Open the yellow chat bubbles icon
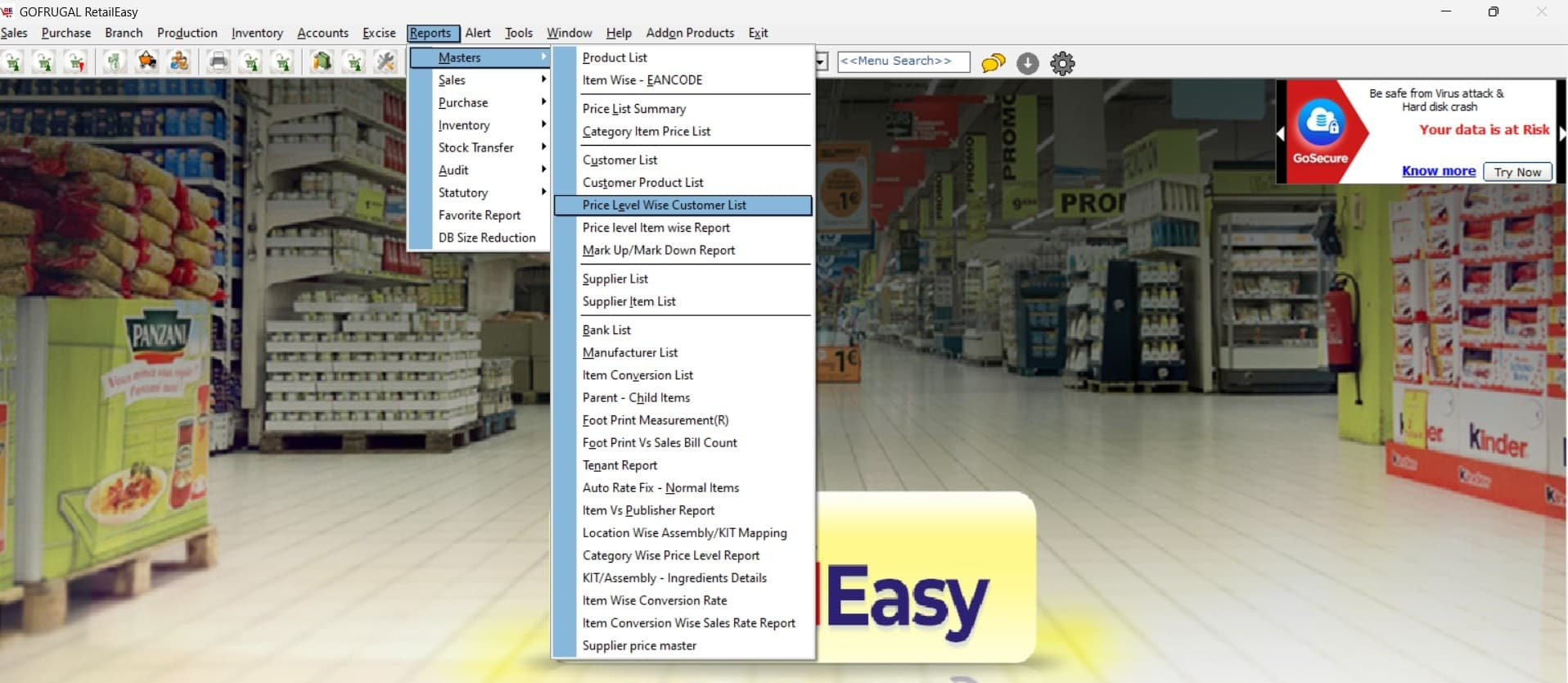 [x=993, y=63]
